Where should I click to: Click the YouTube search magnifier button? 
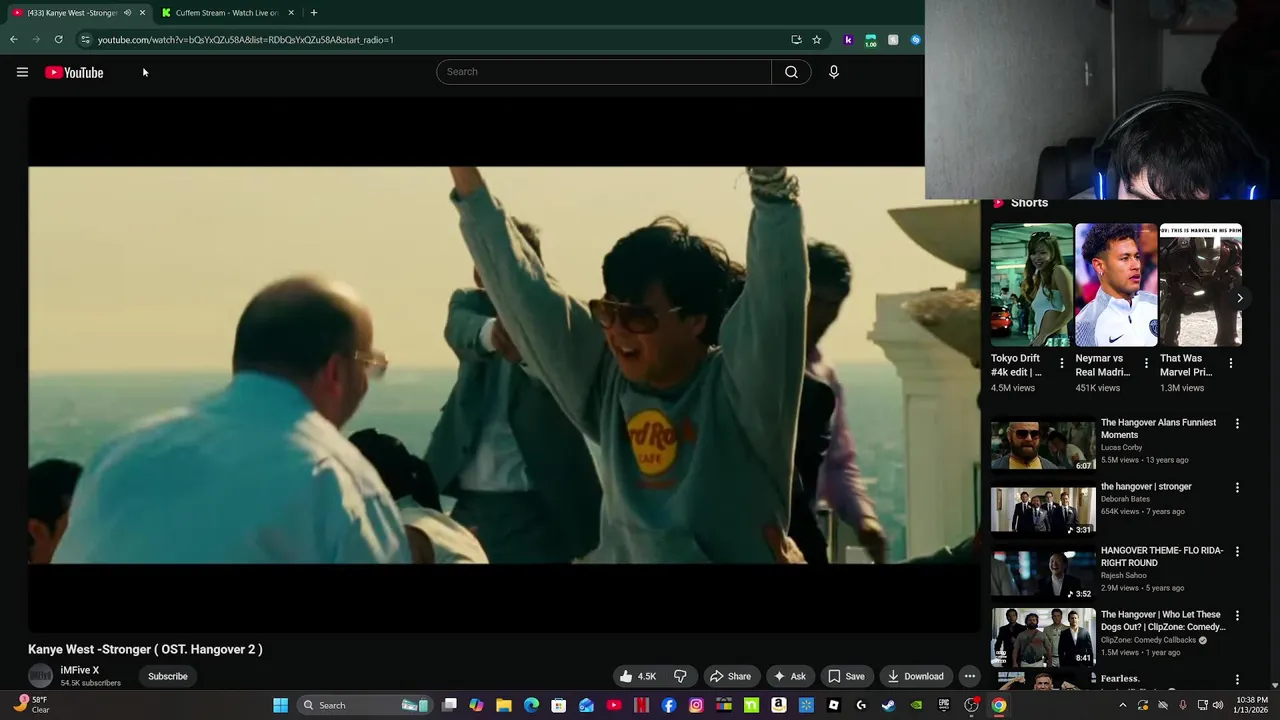pyautogui.click(x=791, y=72)
